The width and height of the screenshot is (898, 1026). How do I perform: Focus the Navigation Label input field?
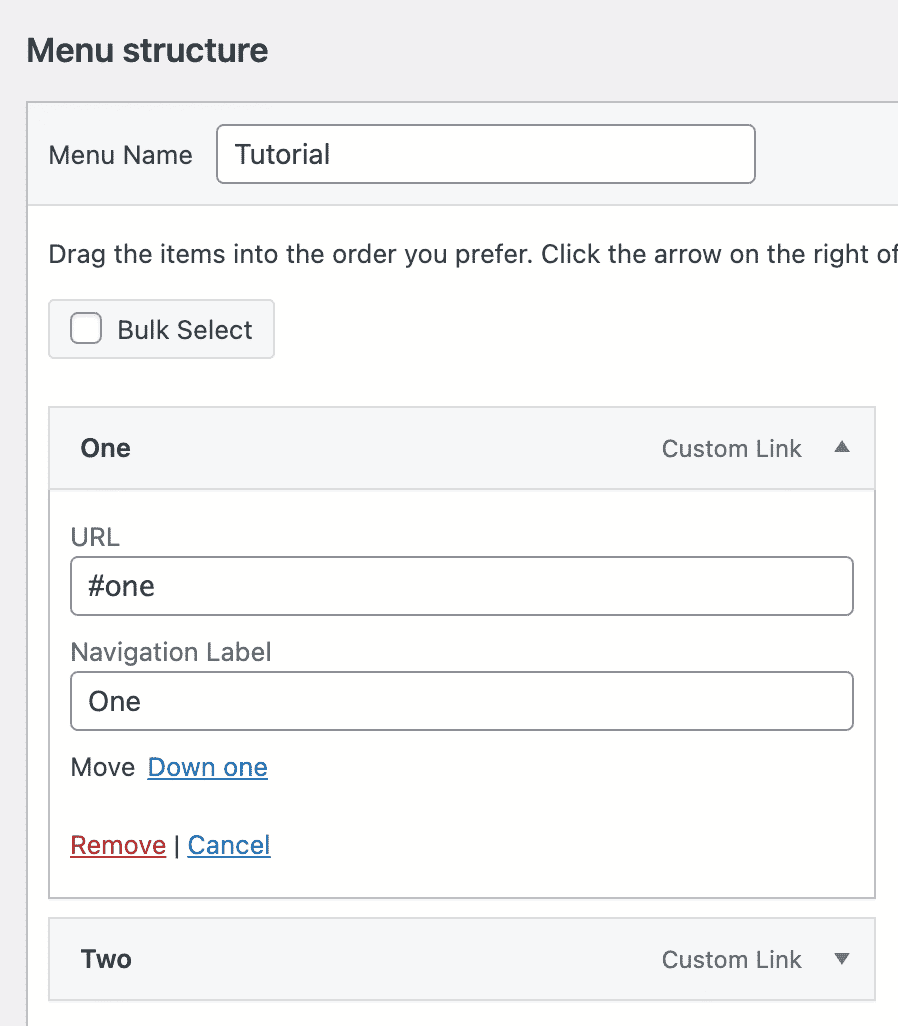(461, 701)
